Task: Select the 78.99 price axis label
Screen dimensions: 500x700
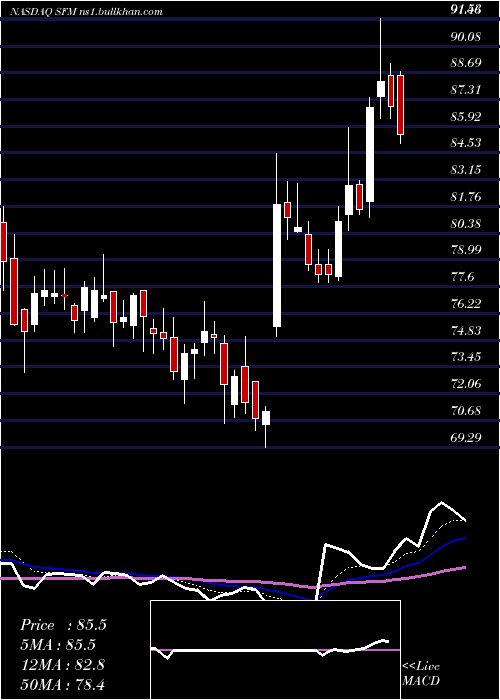Action: 466,250
